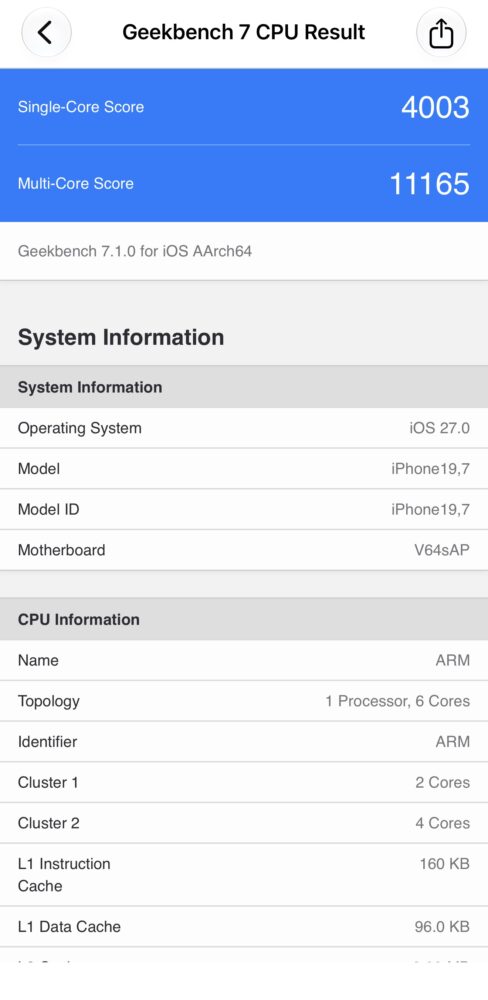
Task: Select the Model ID row
Action: [x=244, y=510]
